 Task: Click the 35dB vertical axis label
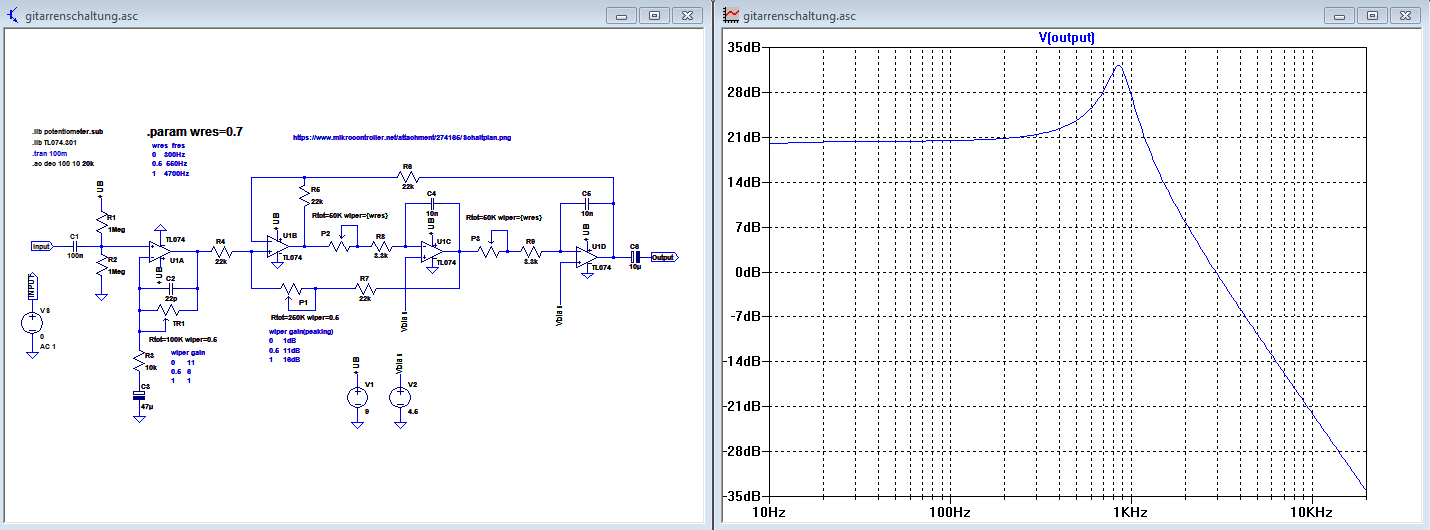pos(746,48)
